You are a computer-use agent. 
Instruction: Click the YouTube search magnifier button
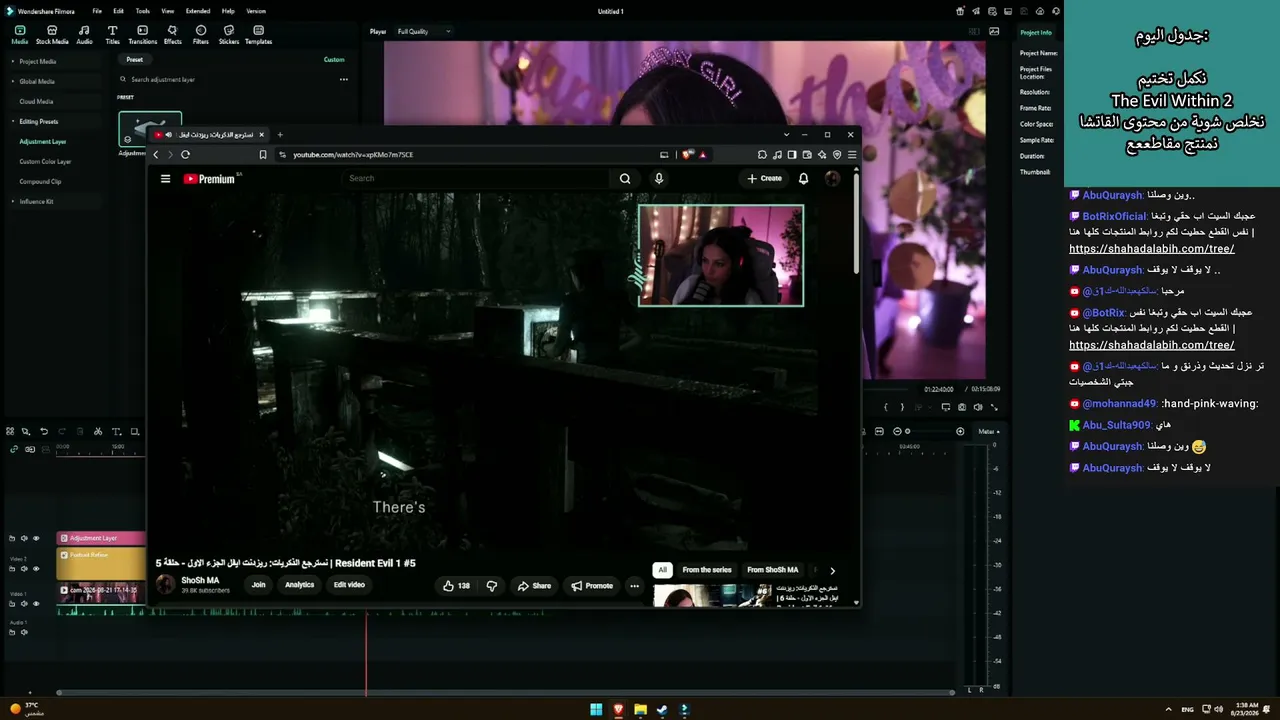pyautogui.click(x=625, y=178)
